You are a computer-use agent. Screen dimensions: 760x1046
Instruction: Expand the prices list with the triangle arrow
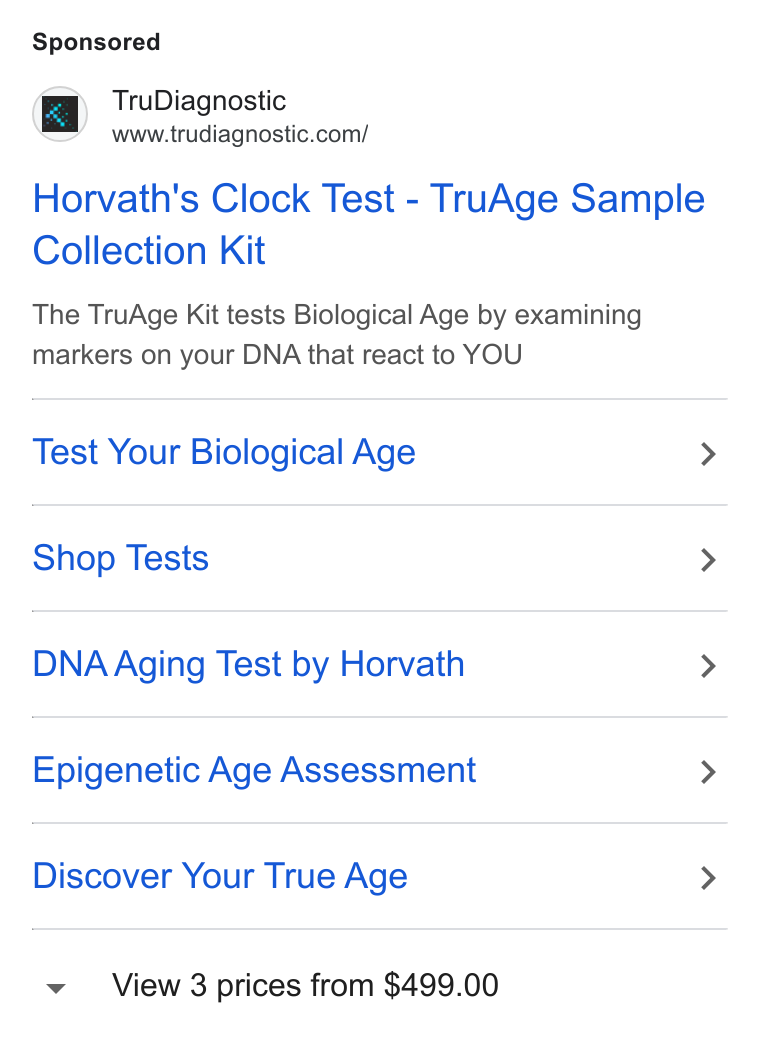click(x=56, y=988)
